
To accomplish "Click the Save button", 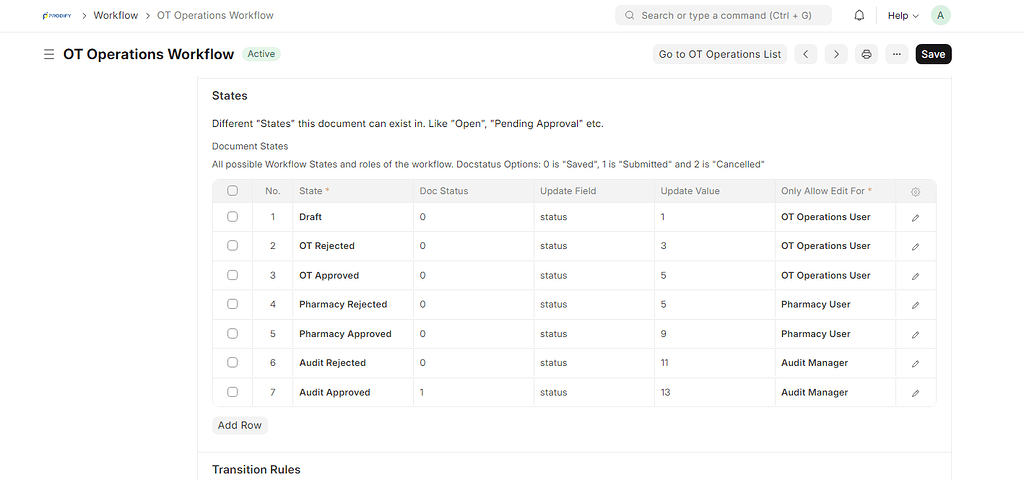I will [933, 54].
